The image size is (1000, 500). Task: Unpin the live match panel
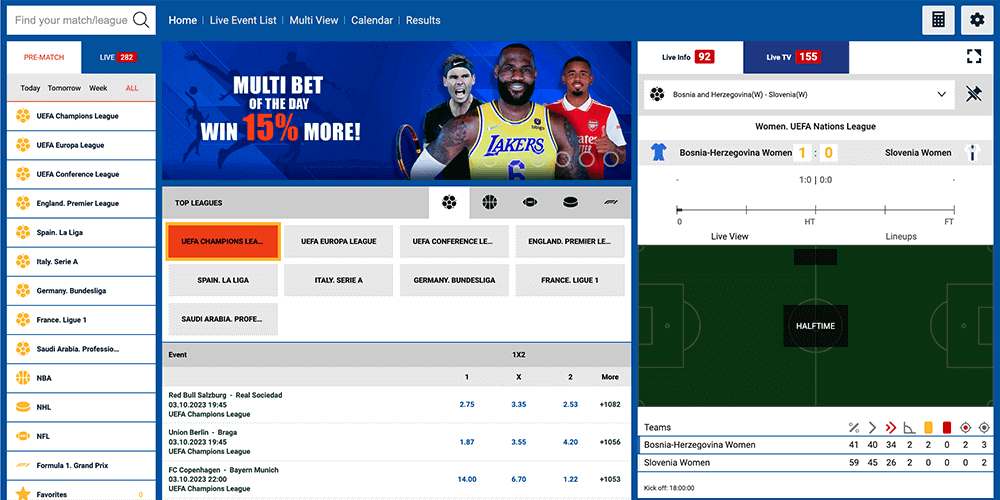(973, 94)
